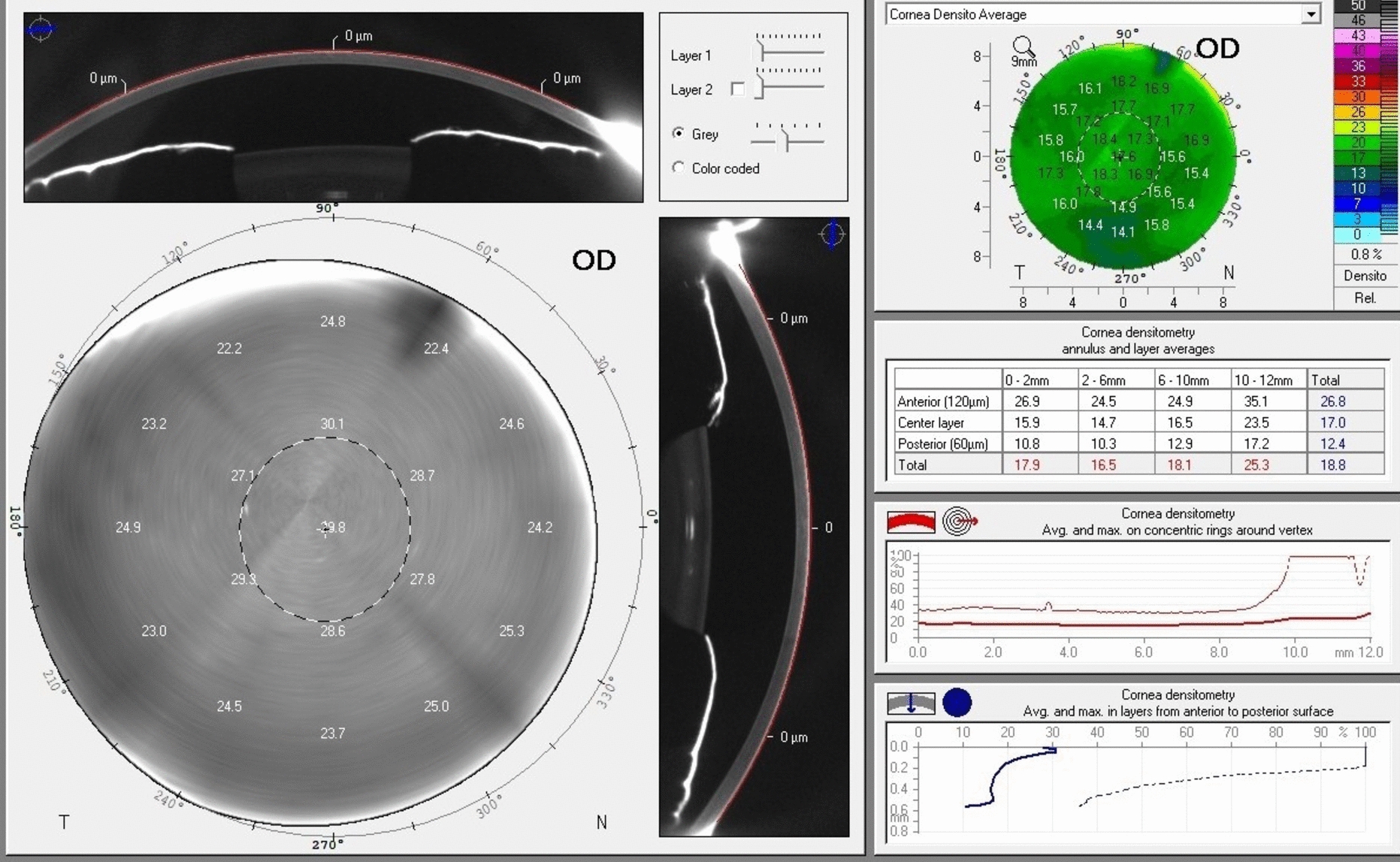
Task: Click the 6 - 10mm column header
Action: coord(1192,380)
